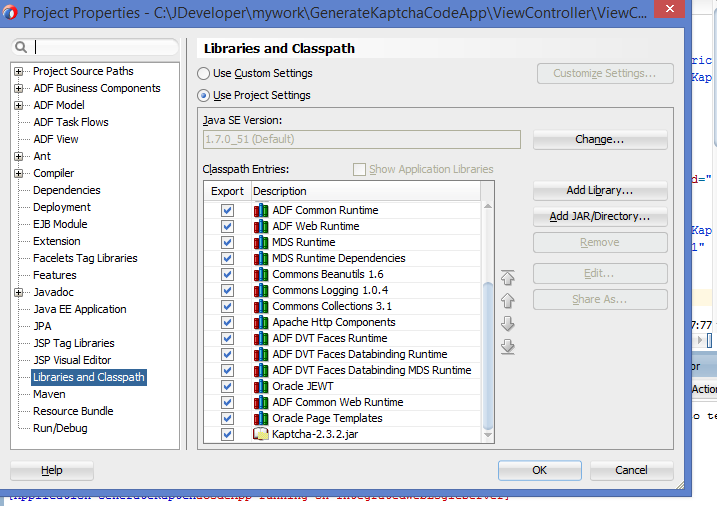Toggle export checkbox for Oracle JEWT
Image resolution: width=717 pixels, height=506 pixels.
coord(227,386)
